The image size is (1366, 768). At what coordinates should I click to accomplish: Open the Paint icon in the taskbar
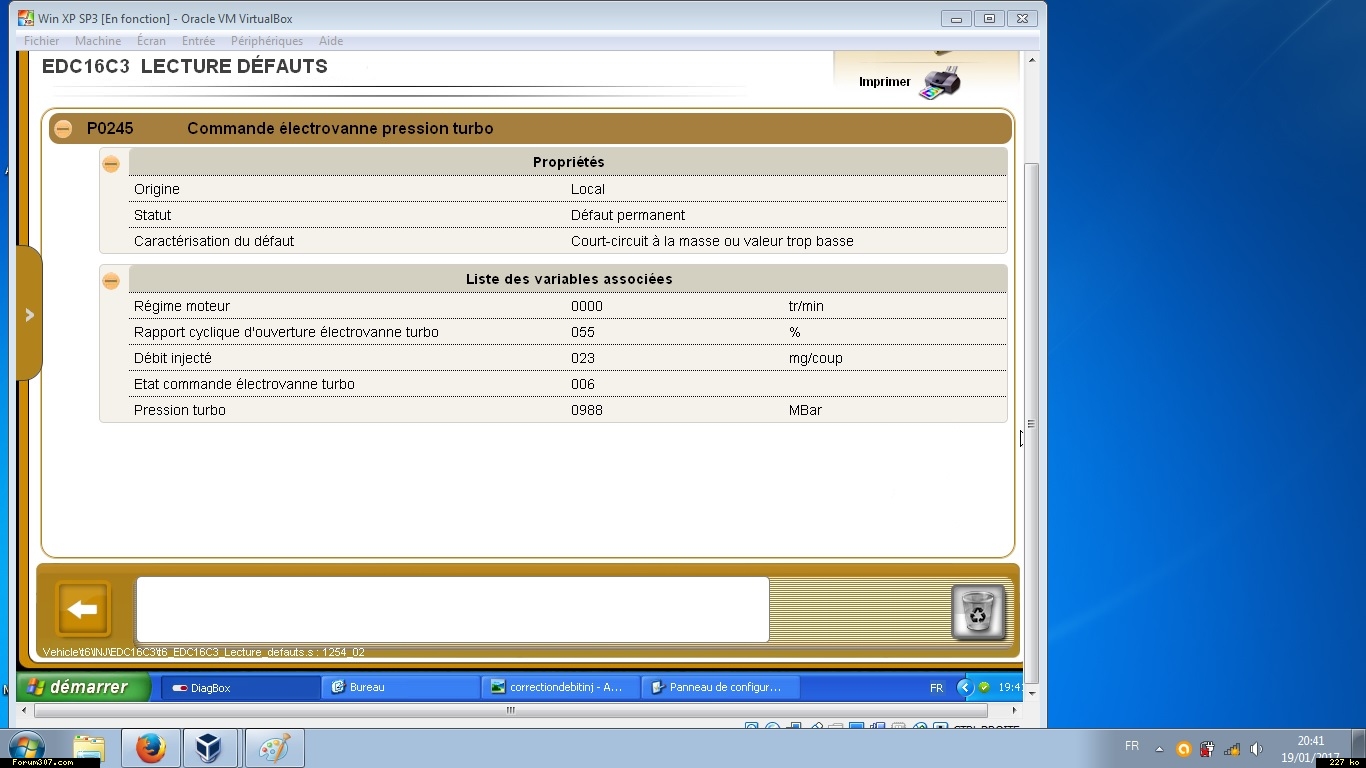[273, 748]
